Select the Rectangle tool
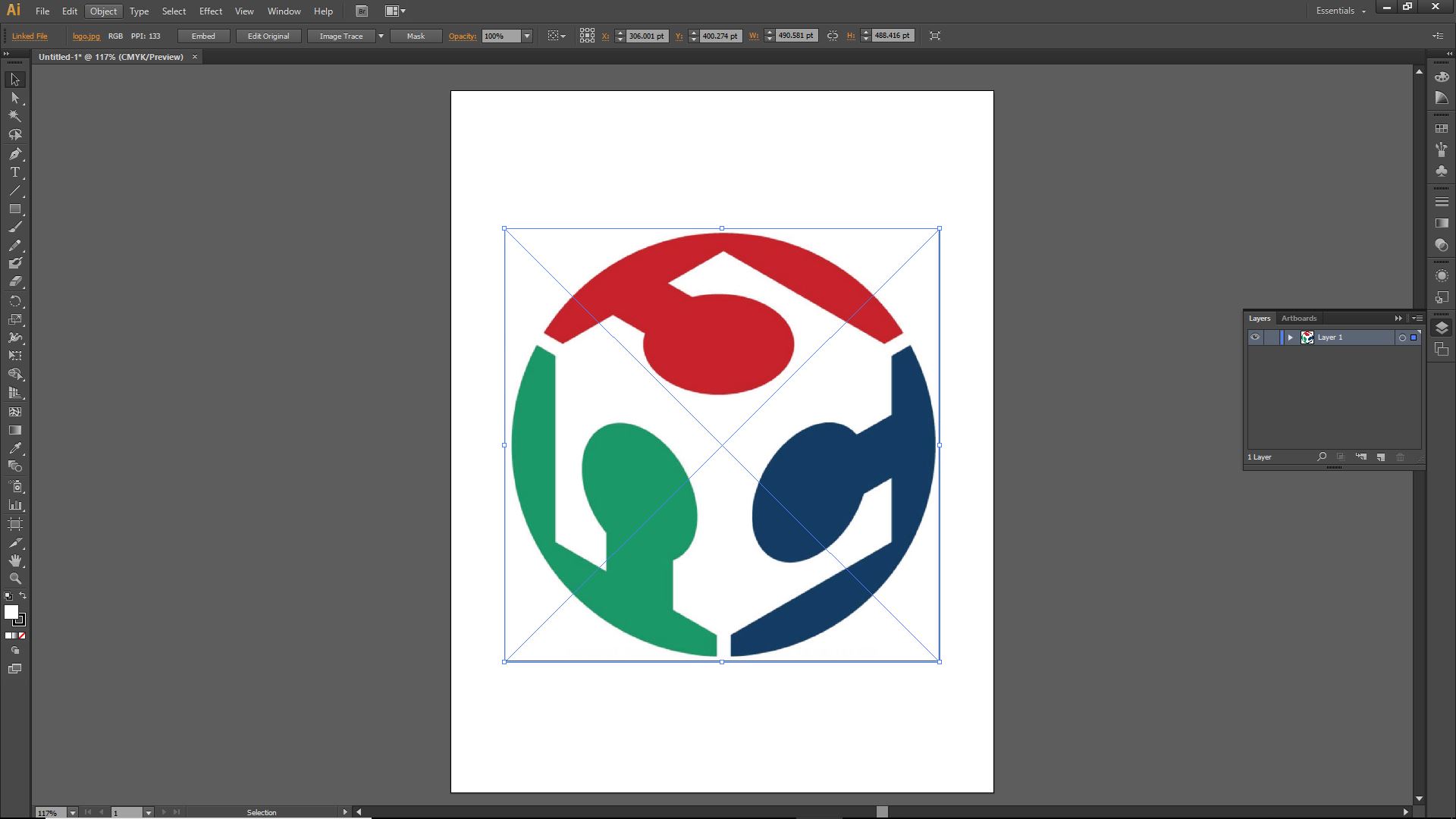Viewport: 1456px width, 819px height. click(x=14, y=209)
